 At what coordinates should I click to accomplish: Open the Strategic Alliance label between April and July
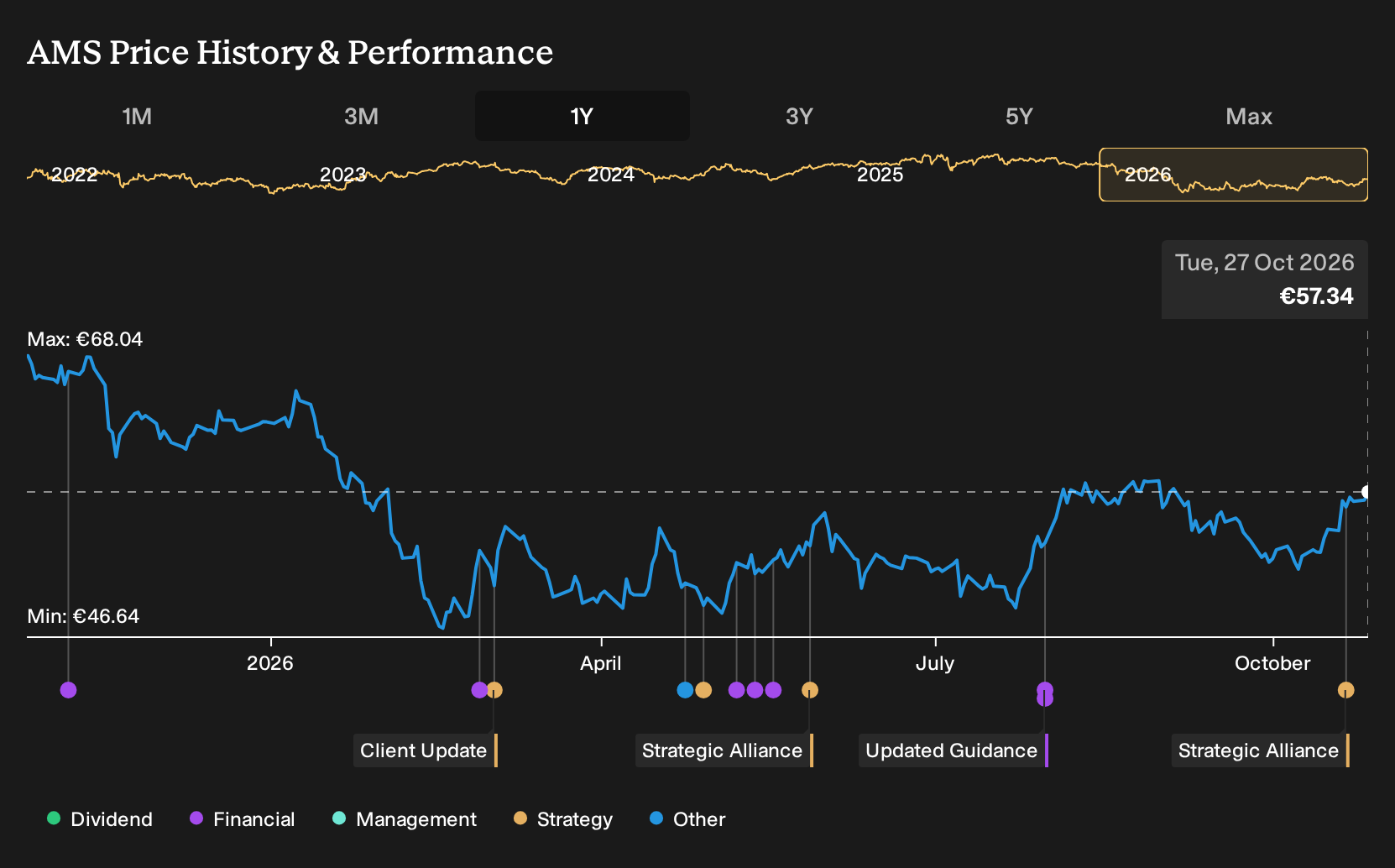[x=724, y=750]
